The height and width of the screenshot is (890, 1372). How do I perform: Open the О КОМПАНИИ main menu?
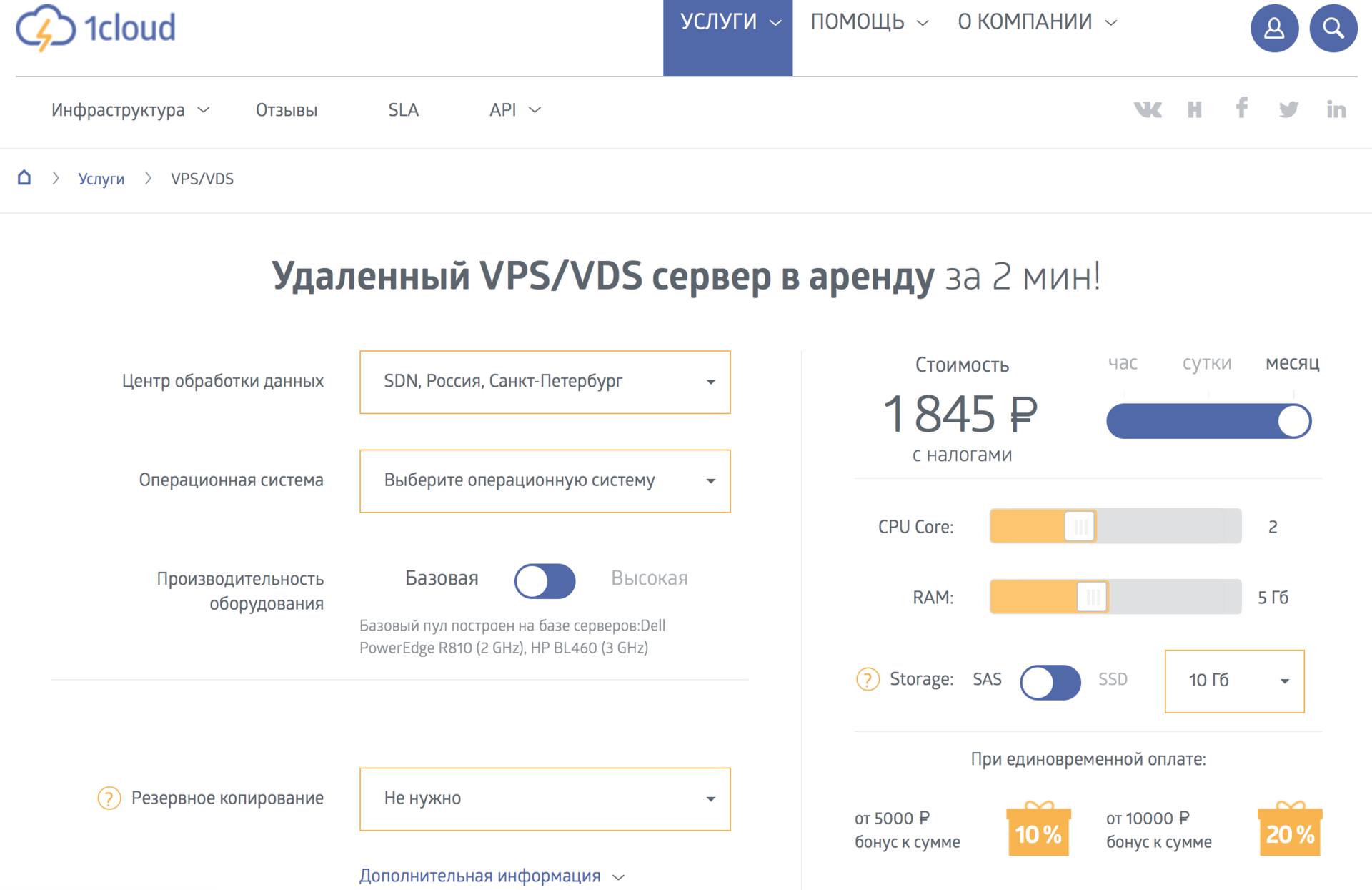click(x=1037, y=22)
